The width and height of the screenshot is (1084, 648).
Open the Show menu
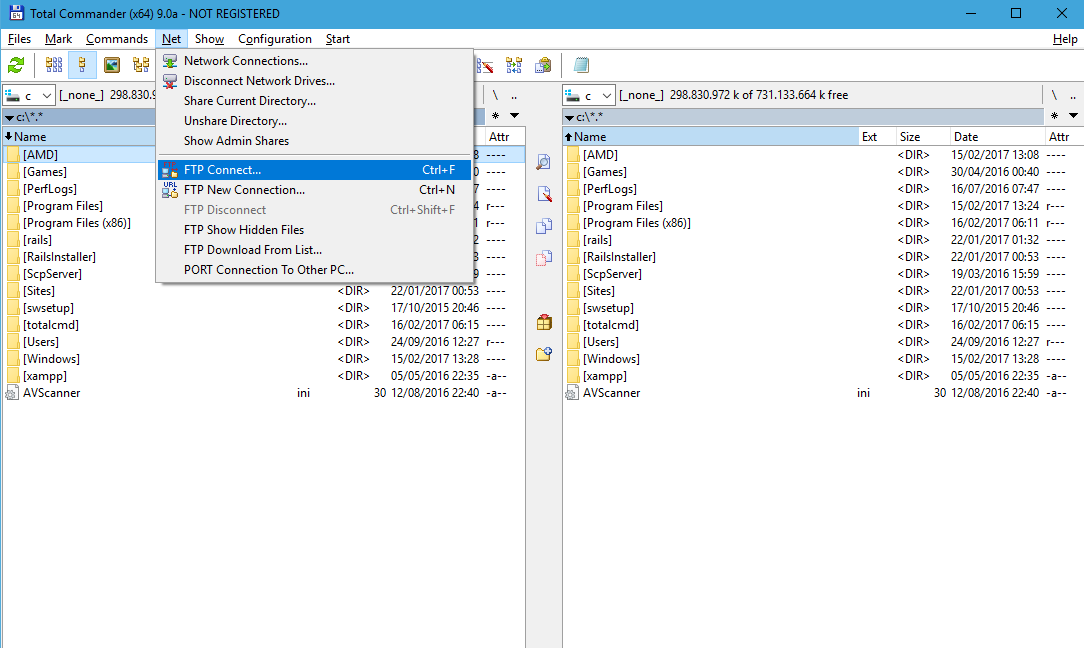tap(209, 39)
